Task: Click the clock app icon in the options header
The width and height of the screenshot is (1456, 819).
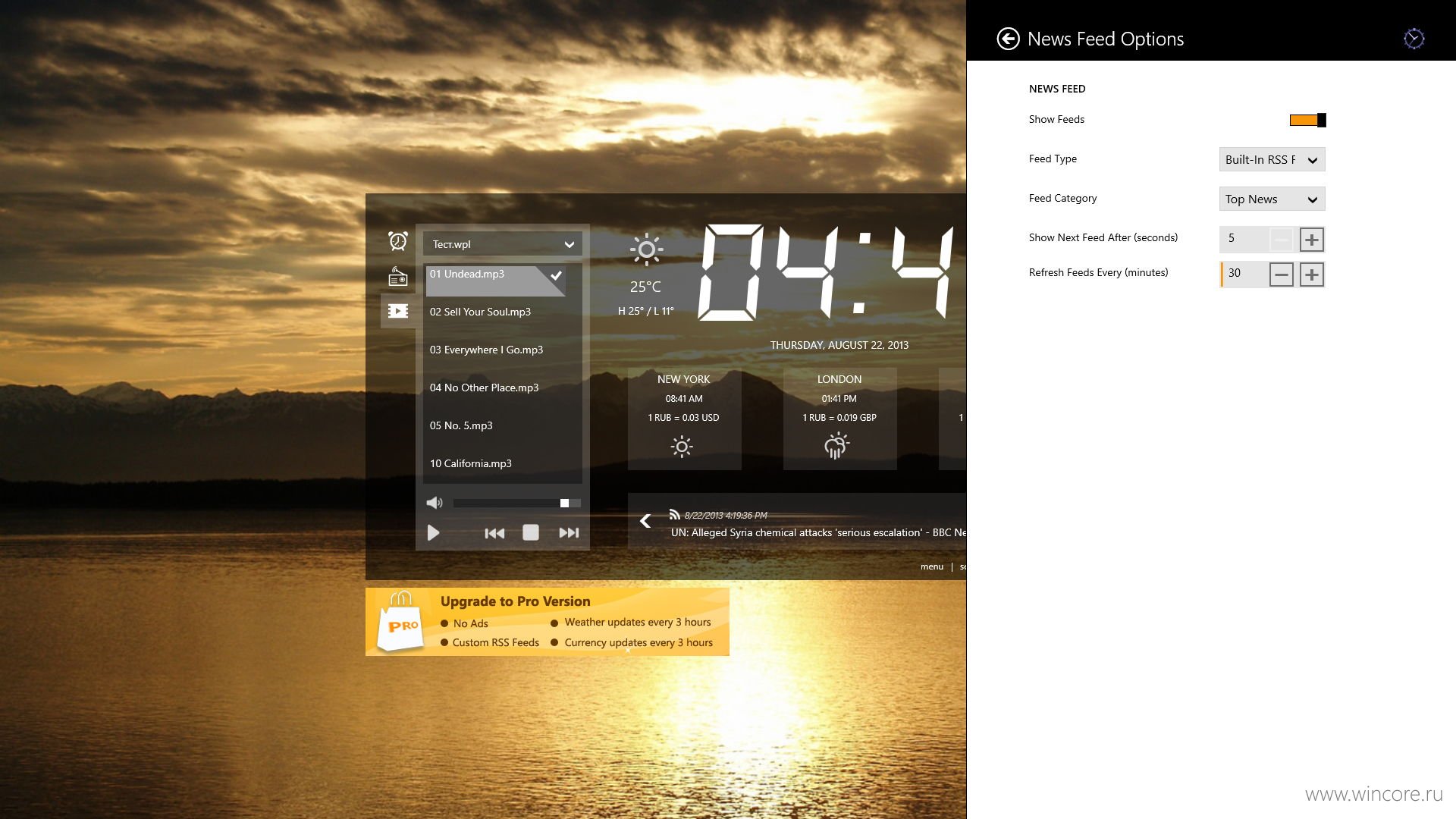Action: (1414, 39)
